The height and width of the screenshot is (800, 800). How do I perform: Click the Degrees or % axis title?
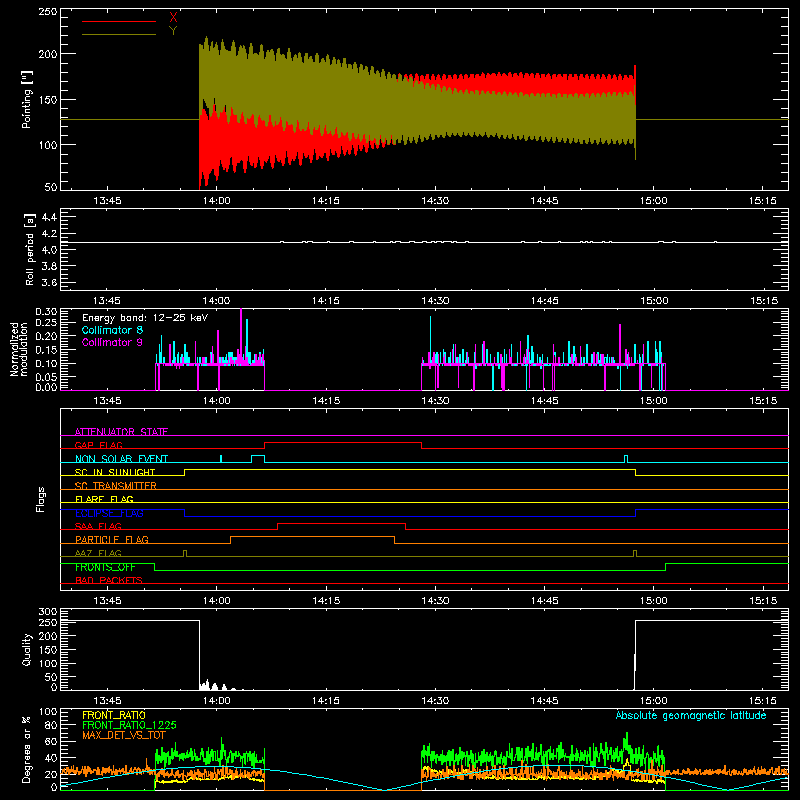point(27,749)
